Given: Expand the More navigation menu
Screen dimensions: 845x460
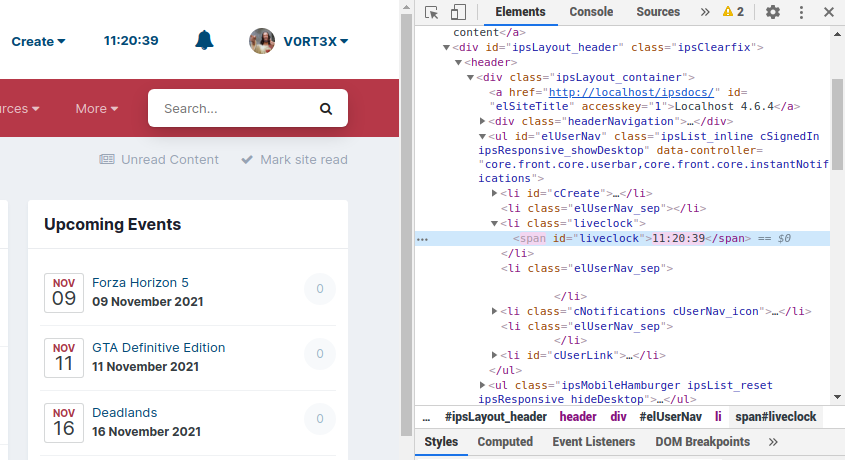Looking at the screenshot, I should 96,108.
